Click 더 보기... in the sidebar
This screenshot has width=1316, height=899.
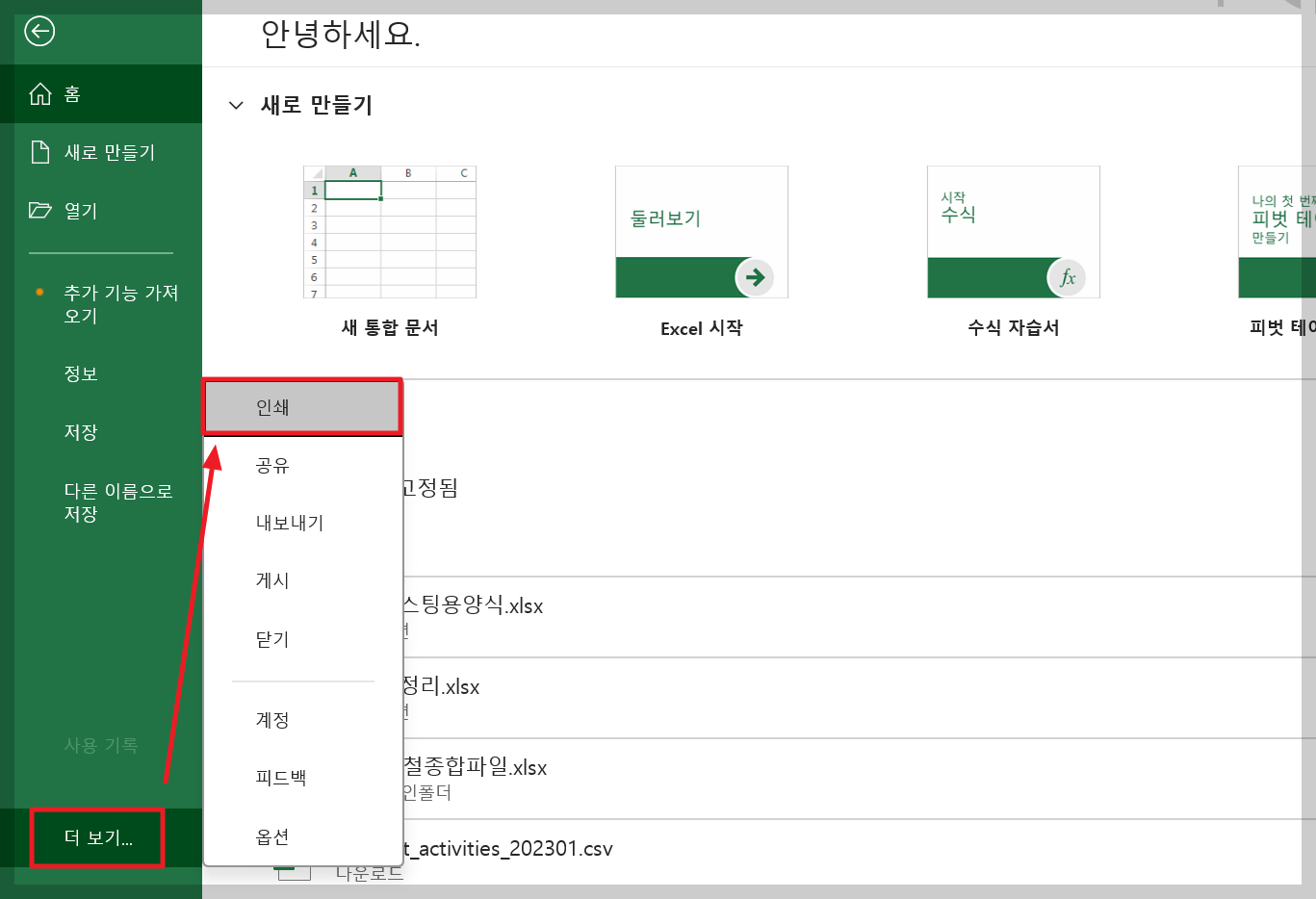coord(95,838)
